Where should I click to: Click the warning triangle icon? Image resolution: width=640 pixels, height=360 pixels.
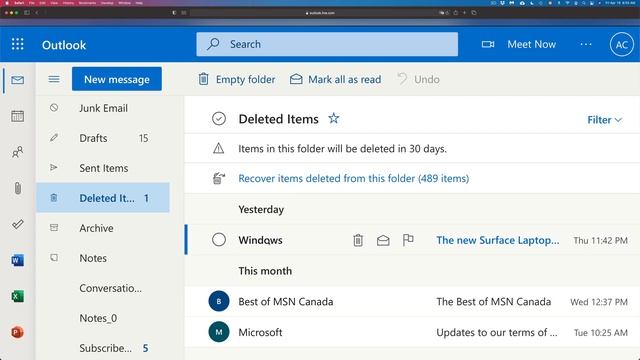pyautogui.click(x=219, y=148)
